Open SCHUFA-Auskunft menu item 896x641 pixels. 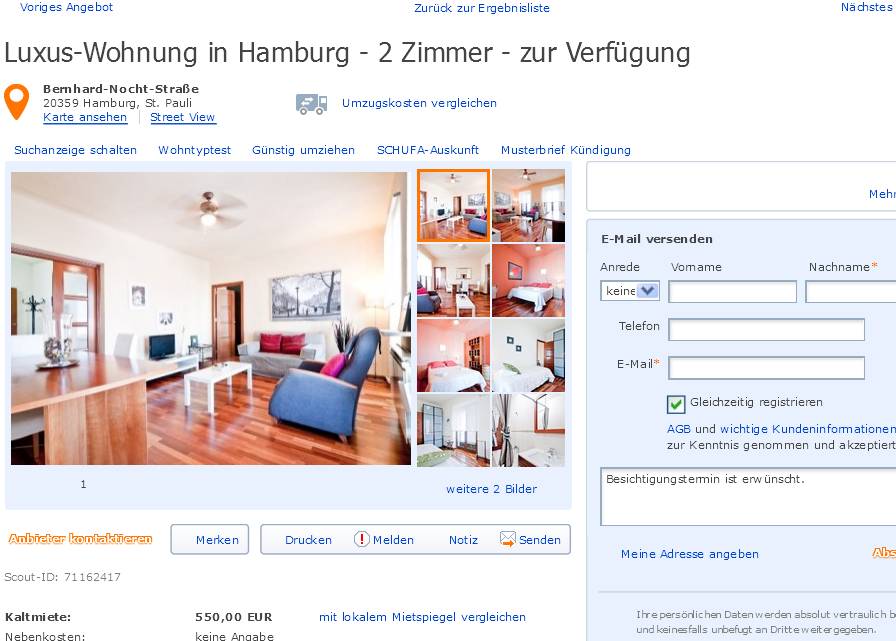point(428,150)
